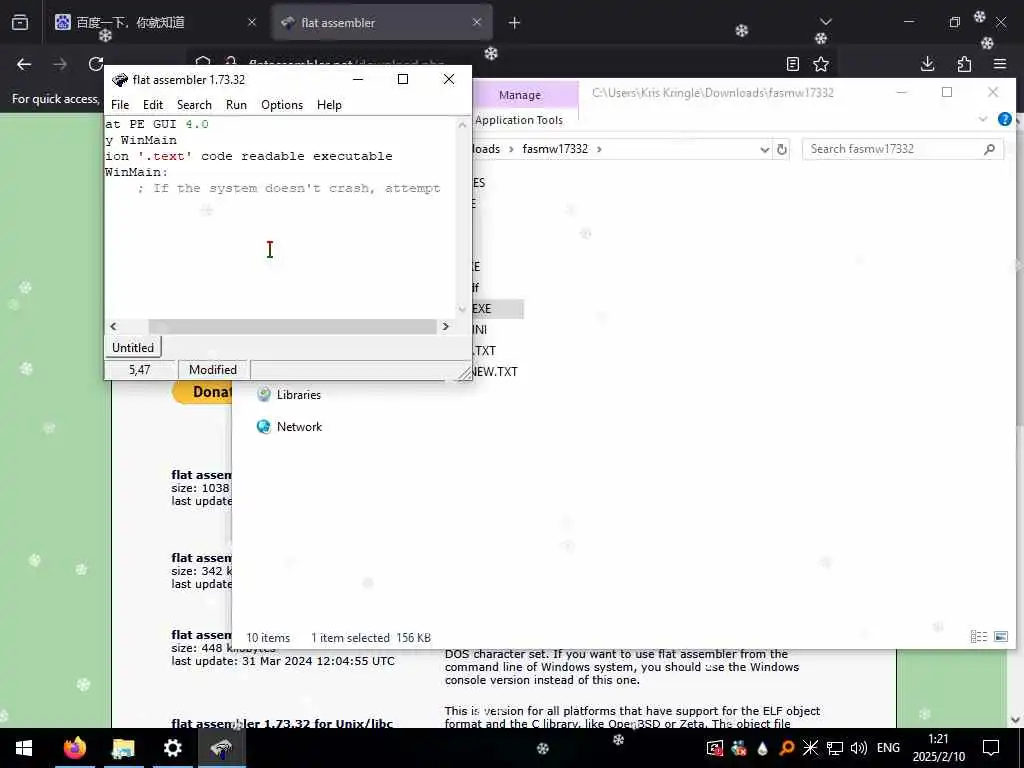
Task: Open the Edit menu in flat assembler
Action: 153,104
